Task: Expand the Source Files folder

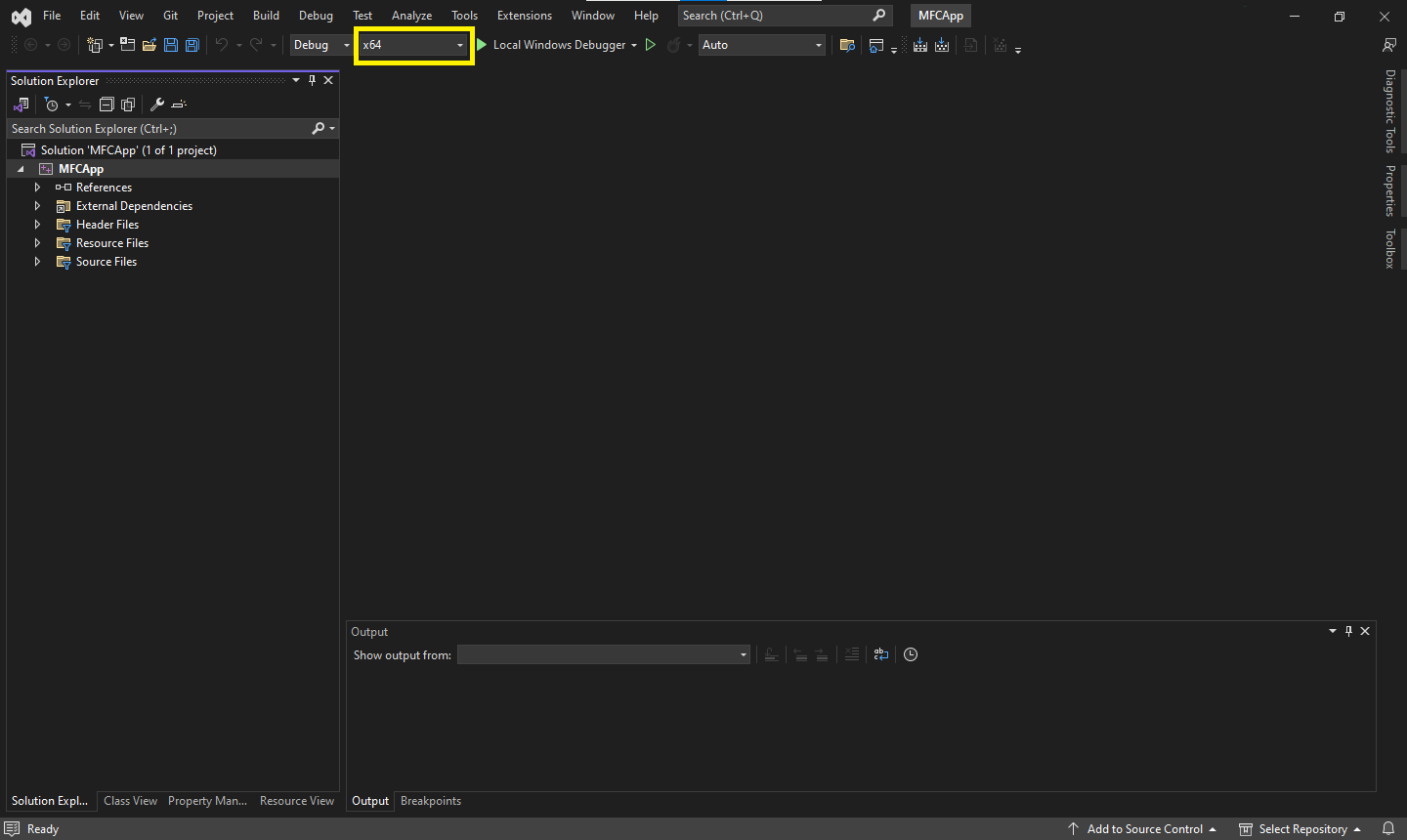Action: coord(37,262)
